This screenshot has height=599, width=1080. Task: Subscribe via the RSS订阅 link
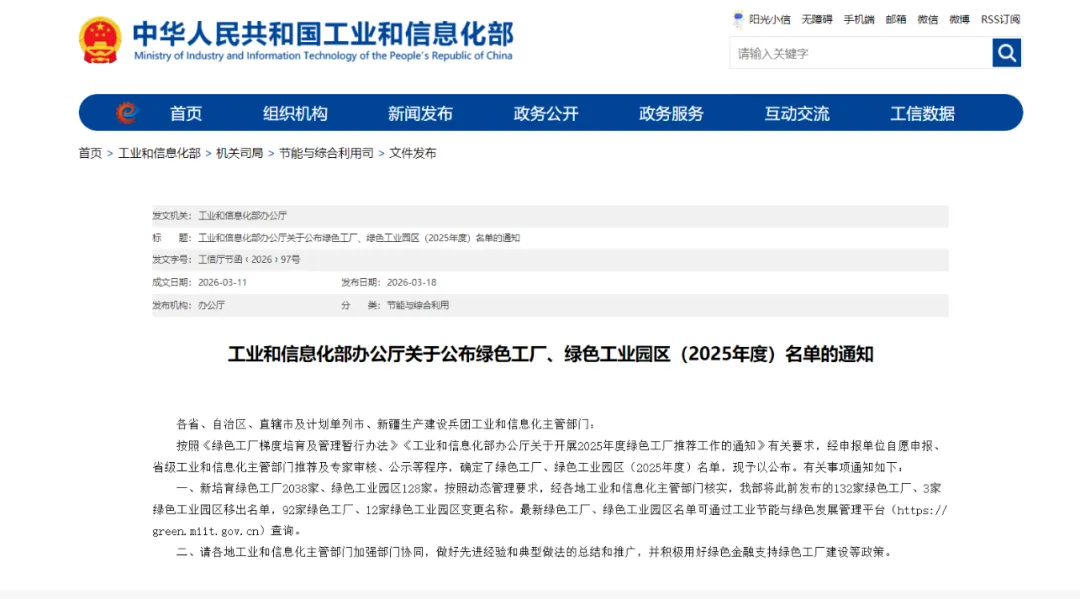click(x=1000, y=19)
